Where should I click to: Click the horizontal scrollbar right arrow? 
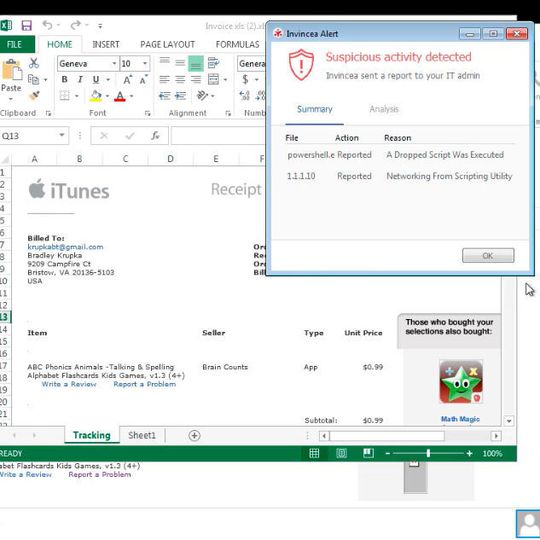tap(496, 436)
